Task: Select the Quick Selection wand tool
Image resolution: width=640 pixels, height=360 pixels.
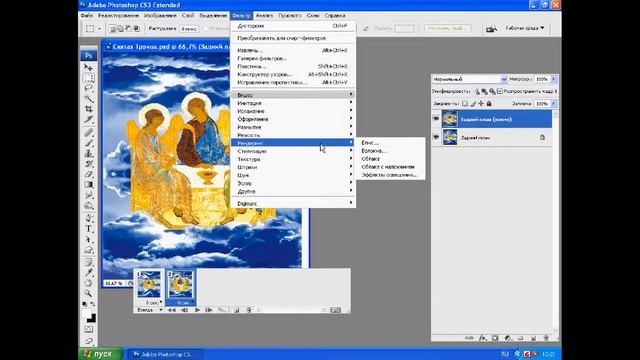Action: tap(89, 99)
